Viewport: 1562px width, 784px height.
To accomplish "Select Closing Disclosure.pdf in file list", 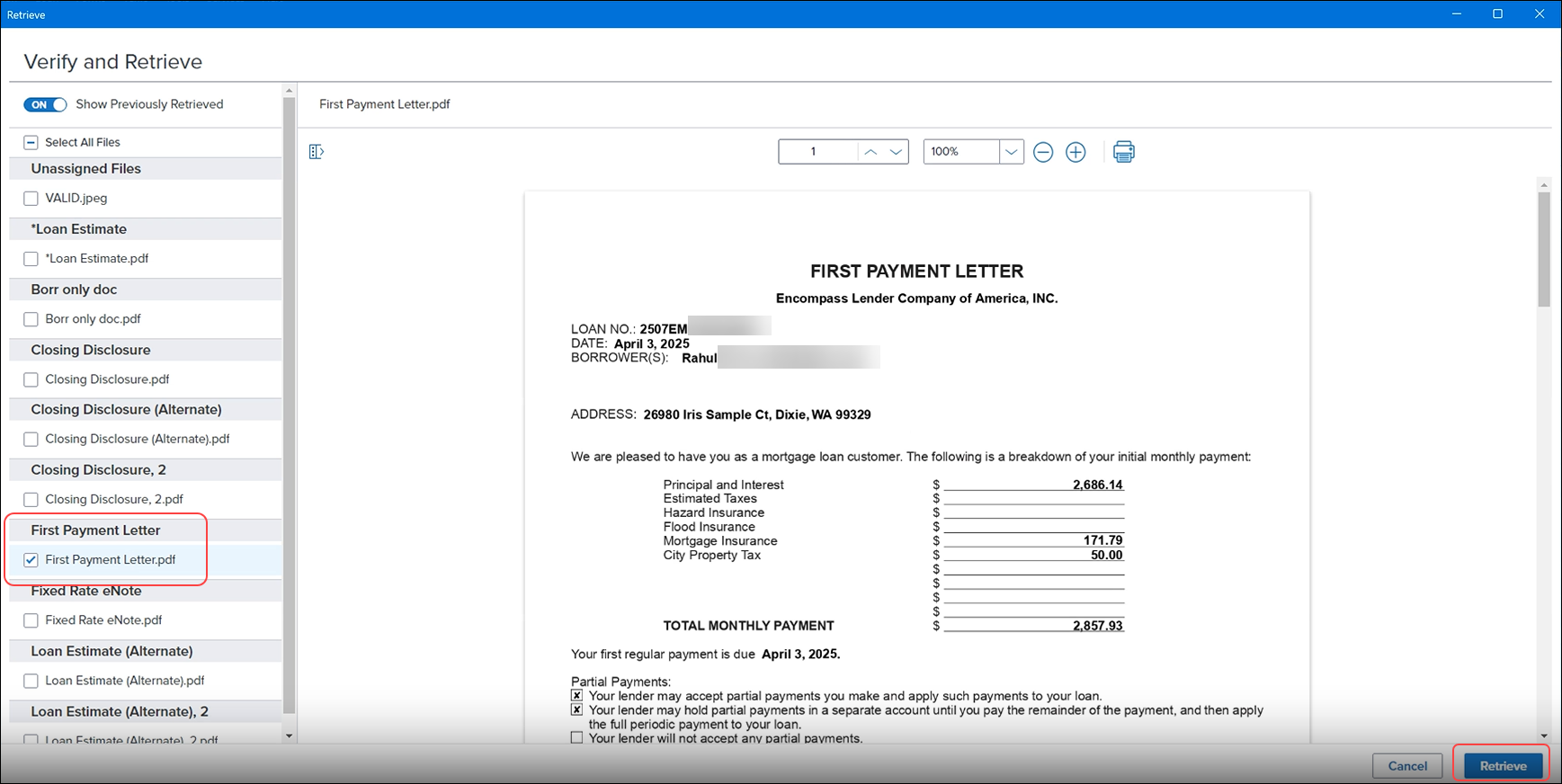I will click(x=107, y=379).
